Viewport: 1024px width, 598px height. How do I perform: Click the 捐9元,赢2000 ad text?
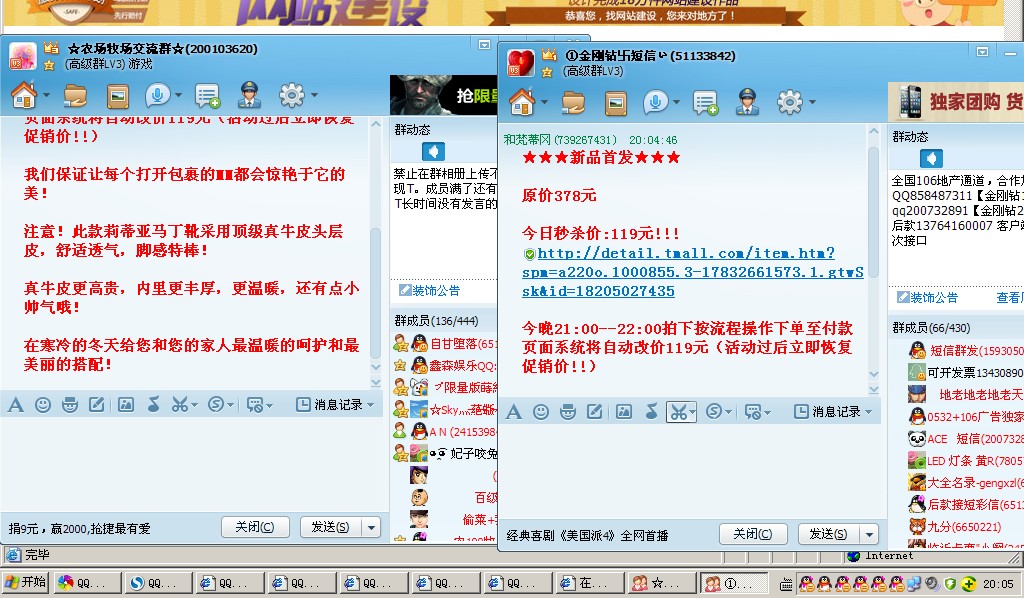[x=80, y=528]
